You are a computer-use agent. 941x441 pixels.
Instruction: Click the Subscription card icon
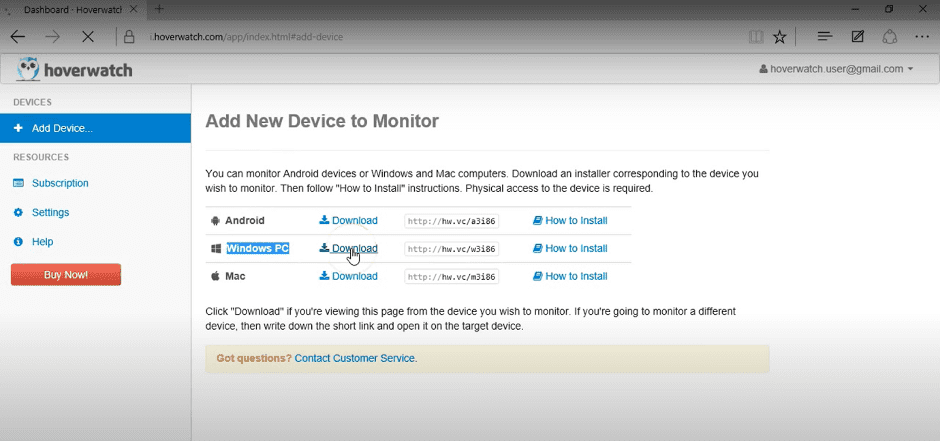(x=19, y=183)
